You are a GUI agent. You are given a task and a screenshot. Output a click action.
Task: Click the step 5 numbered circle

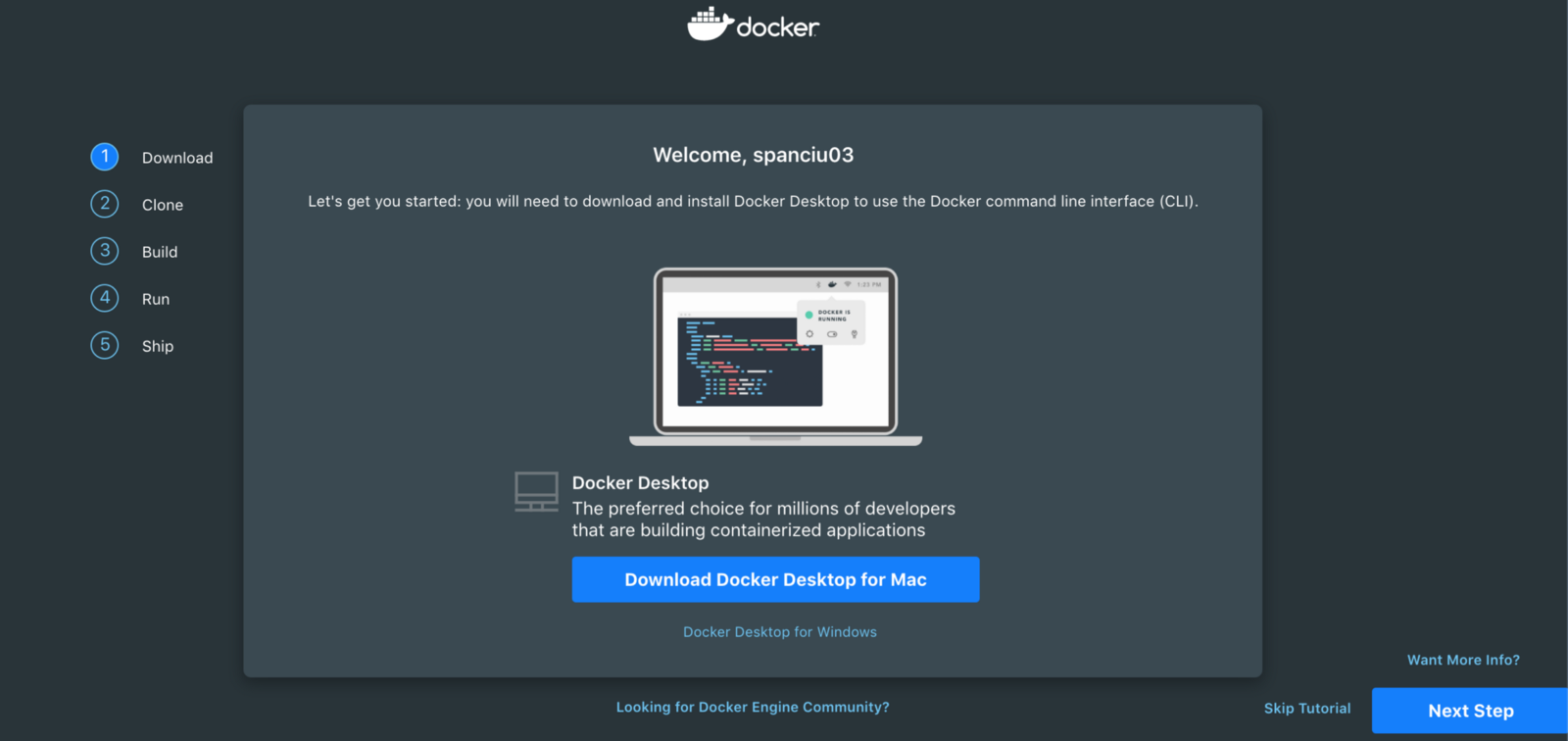pos(105,345)
